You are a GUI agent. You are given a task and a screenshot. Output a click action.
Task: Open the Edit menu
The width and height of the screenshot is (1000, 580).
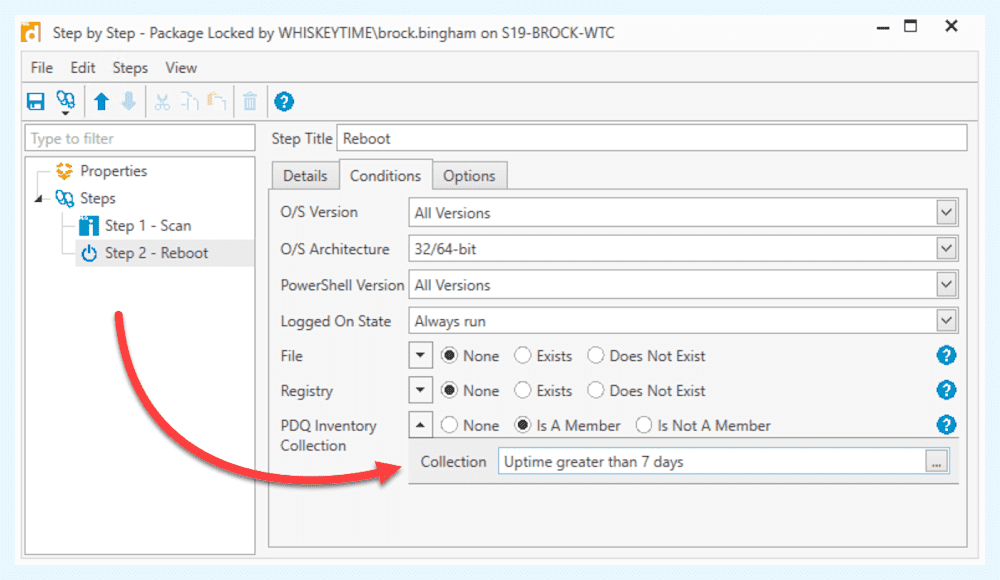click(x=83, y=68)
